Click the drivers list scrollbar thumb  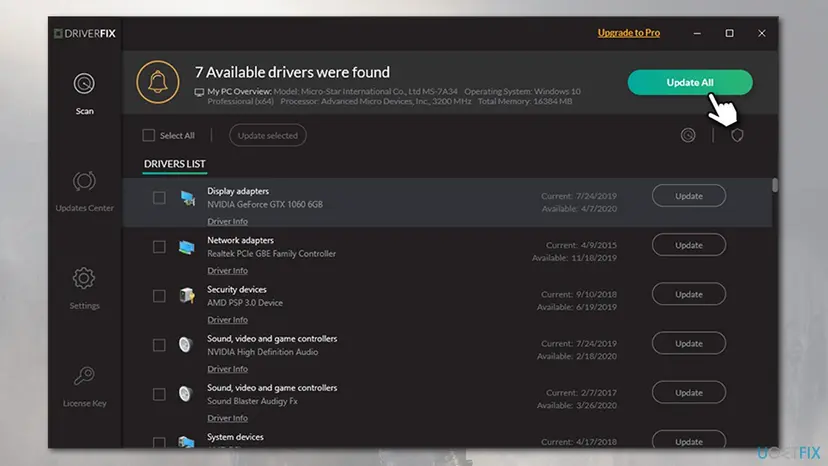pyautogui.click(x=775, y=185)
